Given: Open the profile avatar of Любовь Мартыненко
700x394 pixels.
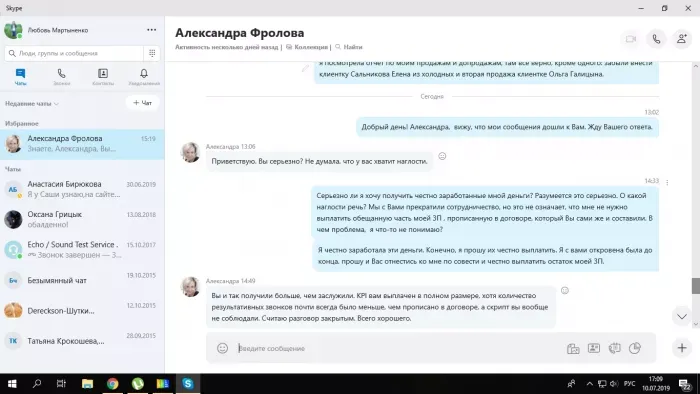Looking at the screenshot, I should point(13,30).
